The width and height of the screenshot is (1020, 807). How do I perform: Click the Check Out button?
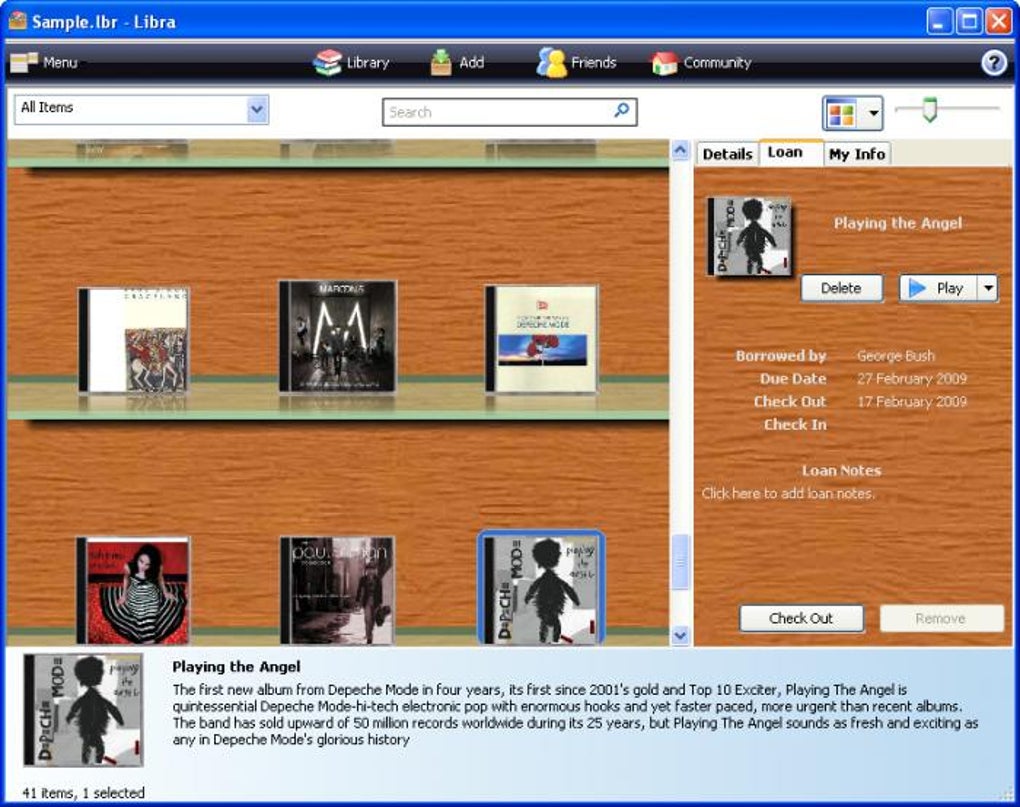(x=801, y=618)
